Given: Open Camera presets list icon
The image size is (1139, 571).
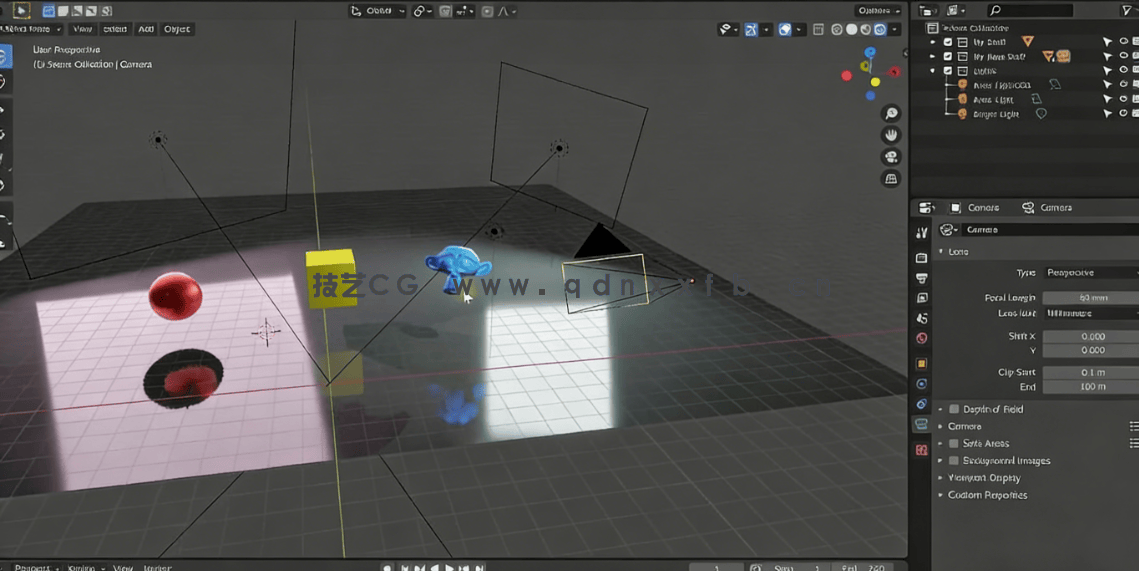Looking at the screenshot, I should 1134,426.
